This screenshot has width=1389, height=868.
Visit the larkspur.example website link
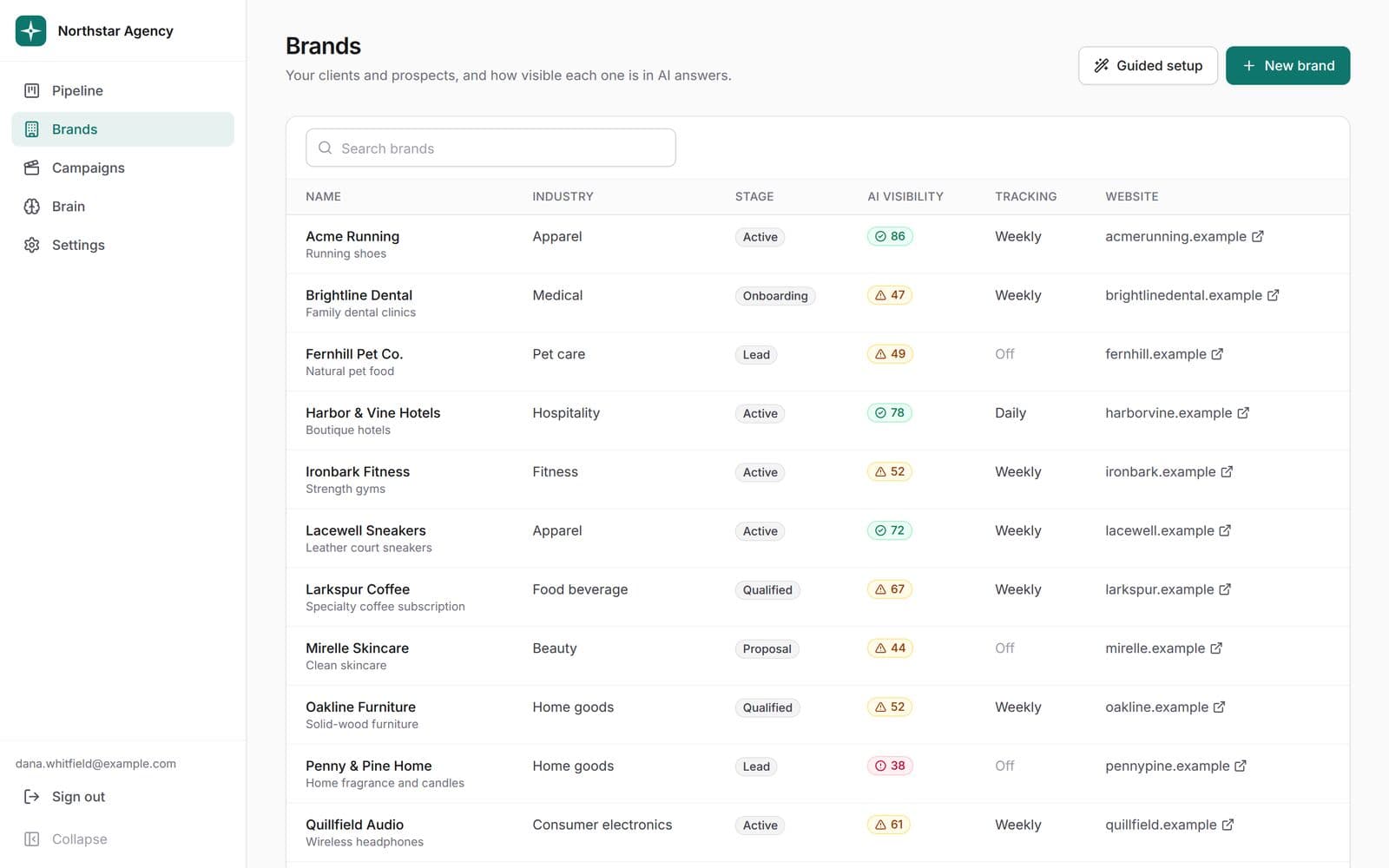pyautogui.click(x=1159, y=589)
